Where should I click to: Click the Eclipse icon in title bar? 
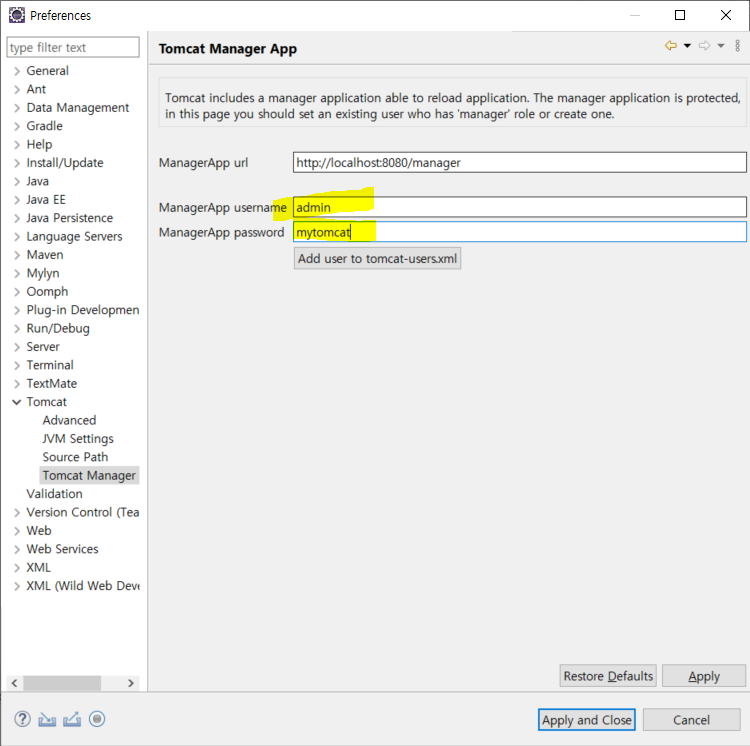(17, 15)
